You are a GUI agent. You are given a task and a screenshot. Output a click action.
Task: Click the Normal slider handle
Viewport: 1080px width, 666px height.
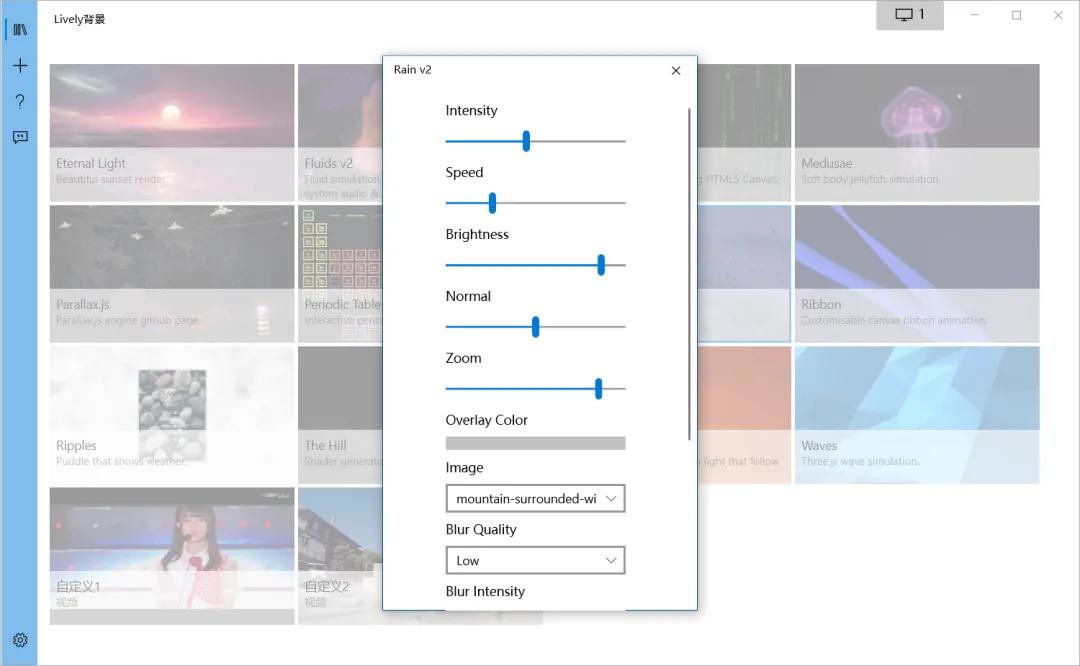[536, 327]
